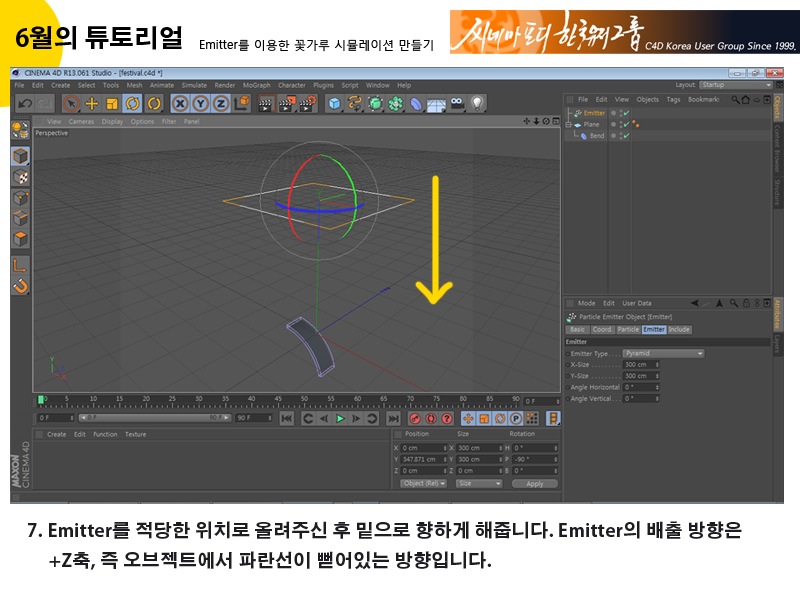Enable the Axis tool in sidebar
This screenshot has height=600, width=800.
tap(20, 265)
